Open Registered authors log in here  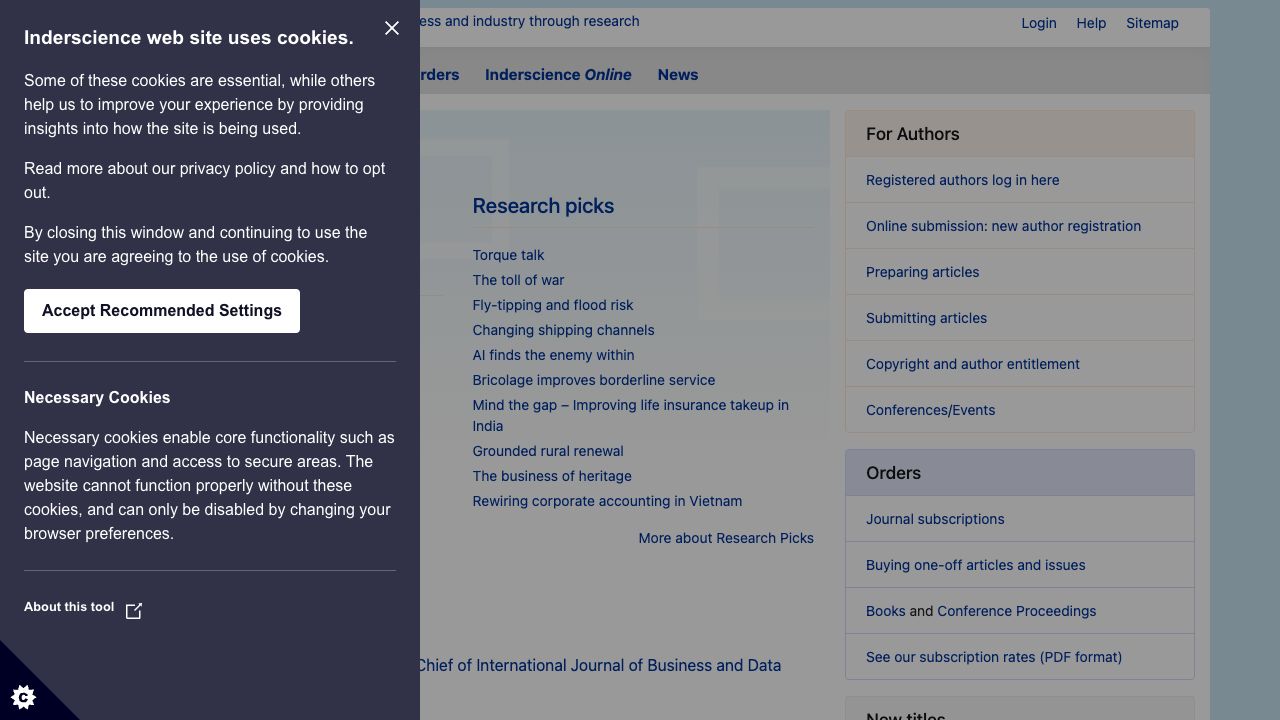pos(962,180)
